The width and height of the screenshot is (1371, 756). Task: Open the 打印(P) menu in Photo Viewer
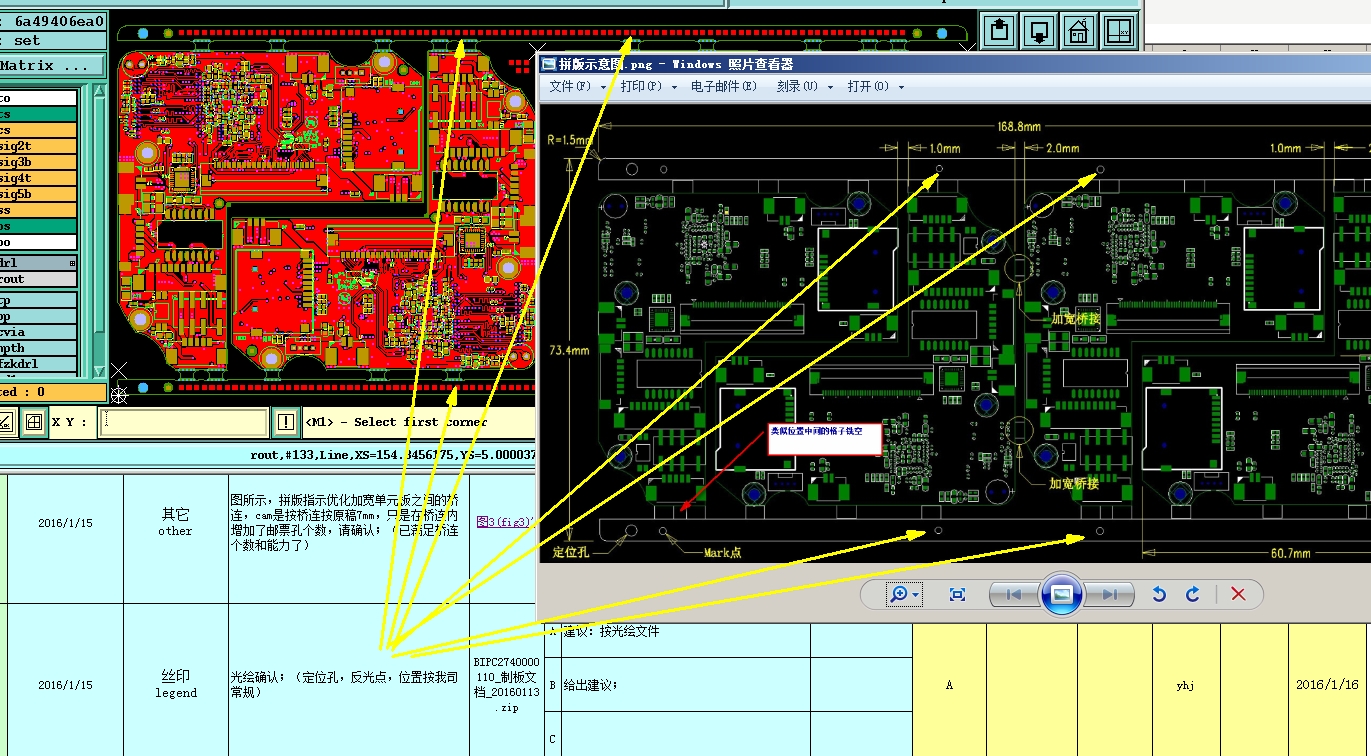tap(647, 87)
